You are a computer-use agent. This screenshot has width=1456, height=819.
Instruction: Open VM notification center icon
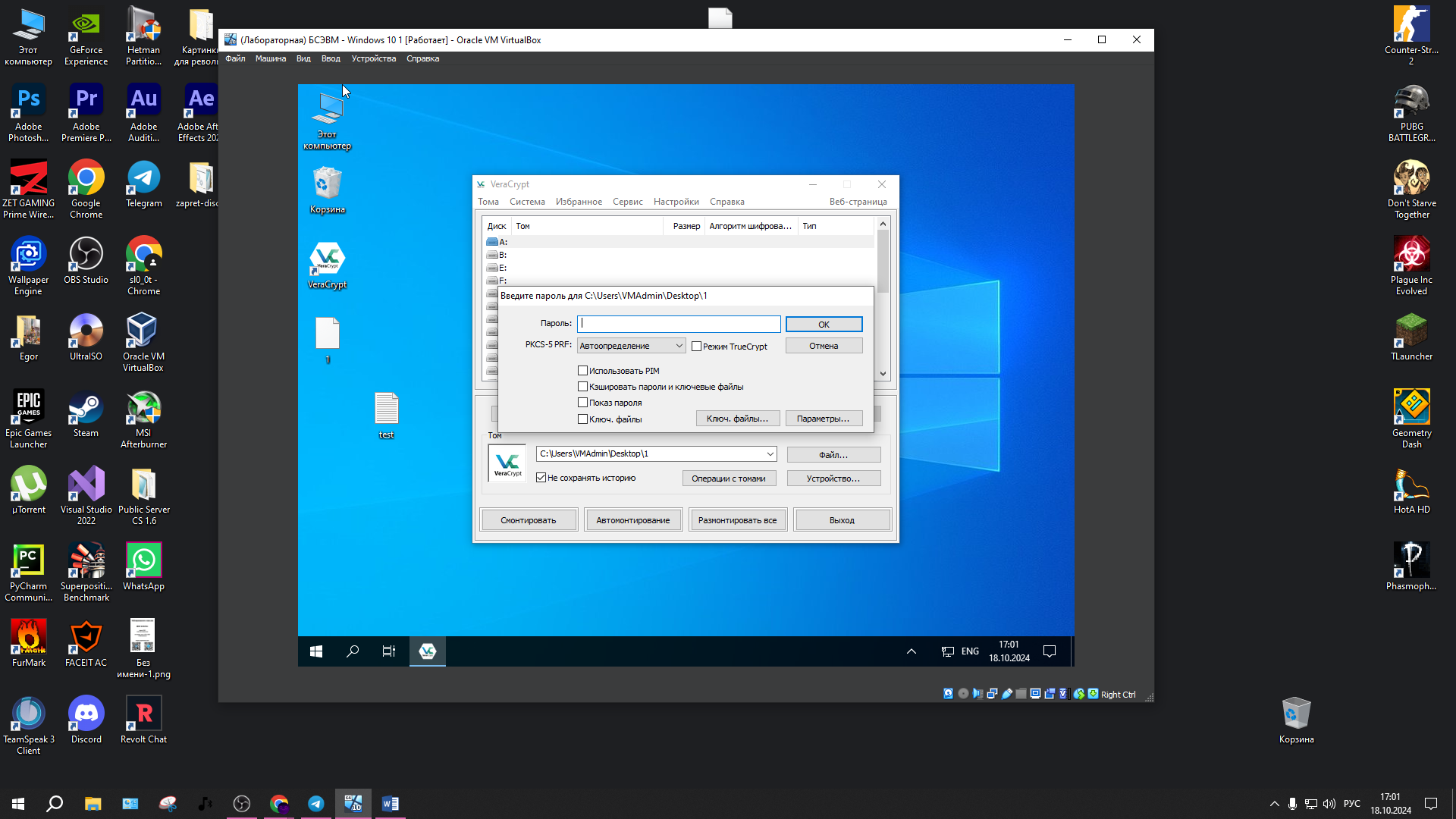click(x=1050, y=651)
